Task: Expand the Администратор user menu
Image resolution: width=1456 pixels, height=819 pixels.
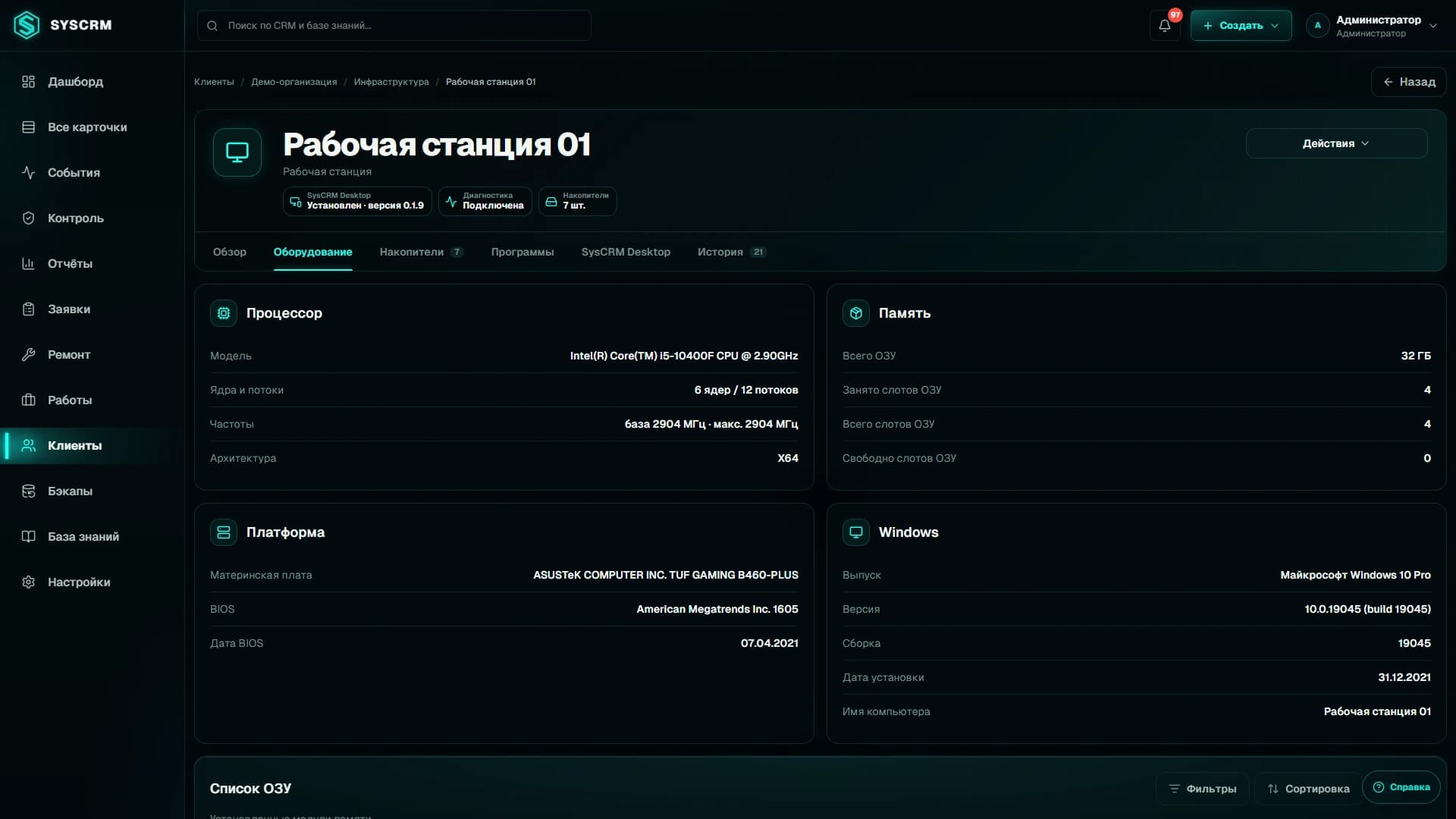Action: [x=1371, y=25]
